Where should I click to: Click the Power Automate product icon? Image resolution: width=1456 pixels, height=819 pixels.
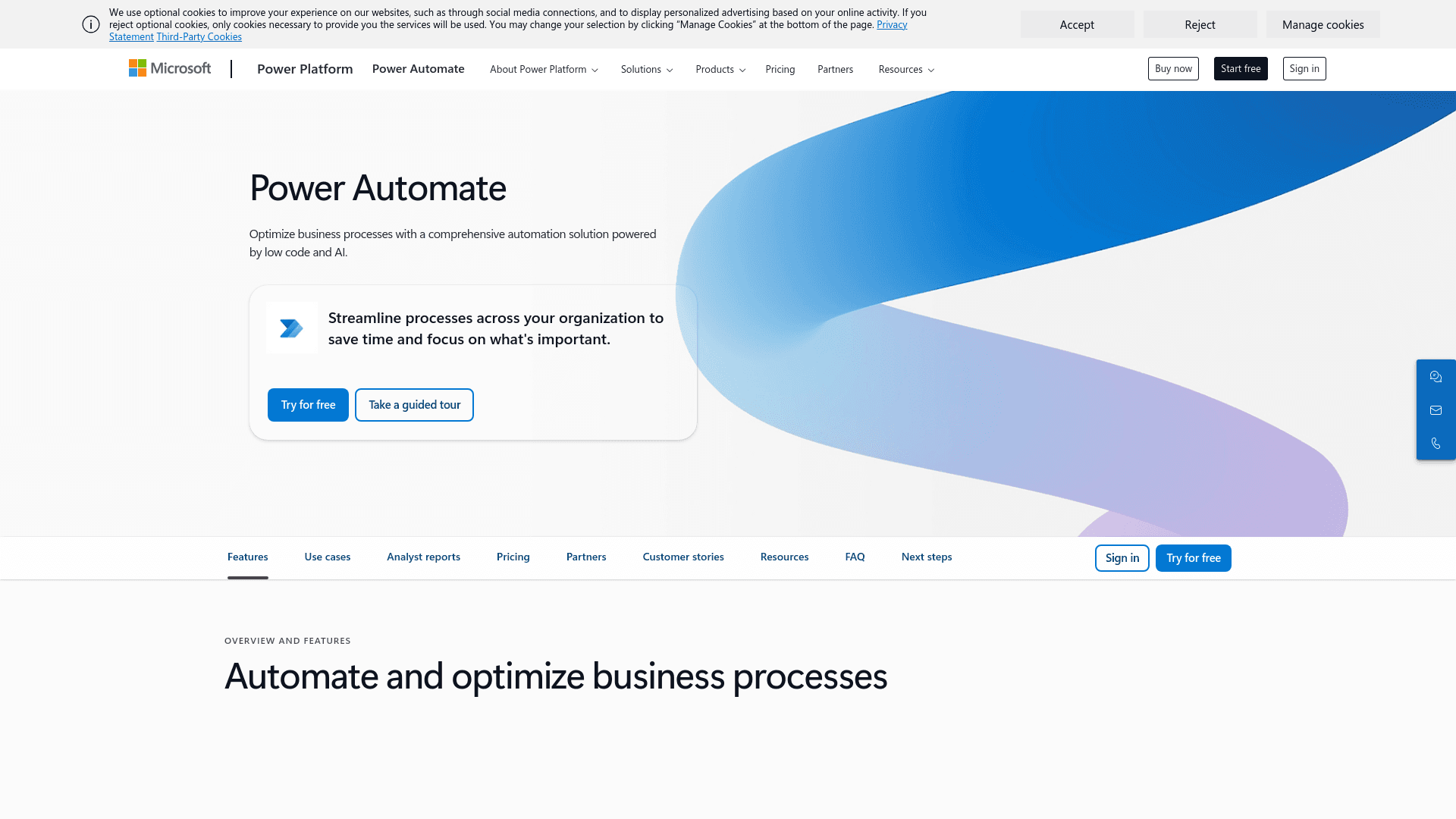(290, 327)
